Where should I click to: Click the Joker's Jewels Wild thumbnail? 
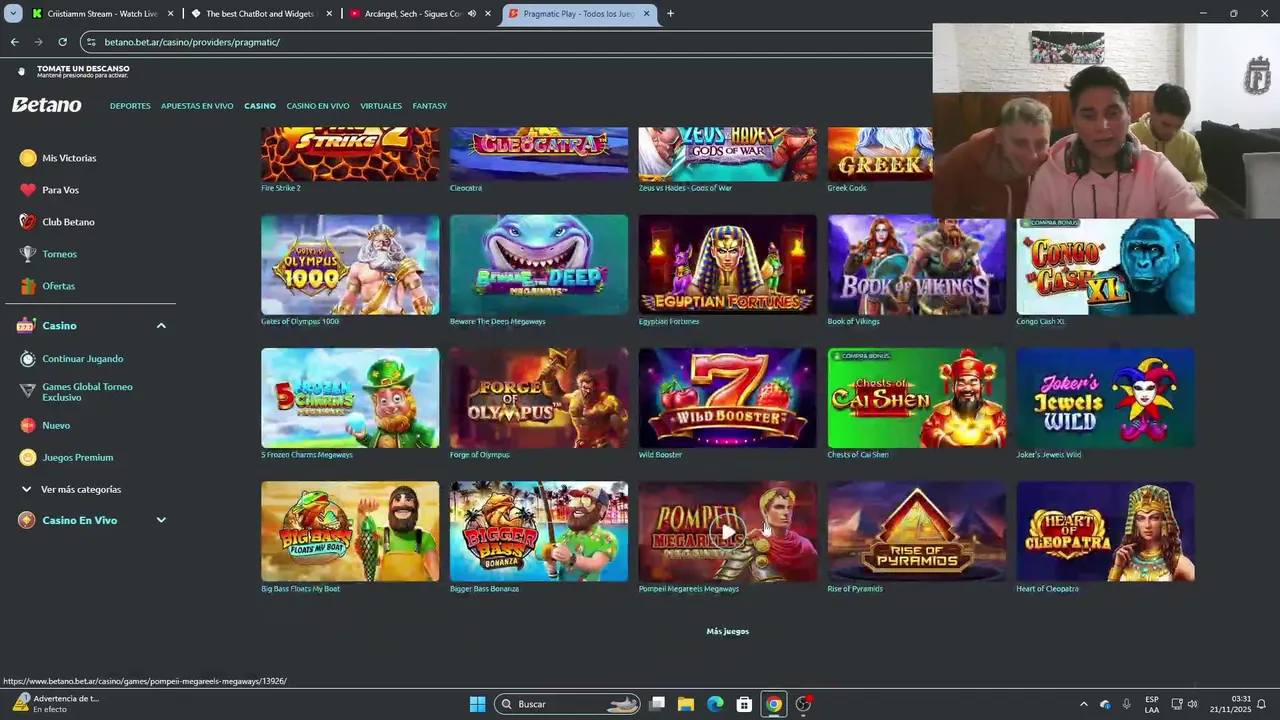1105,398
